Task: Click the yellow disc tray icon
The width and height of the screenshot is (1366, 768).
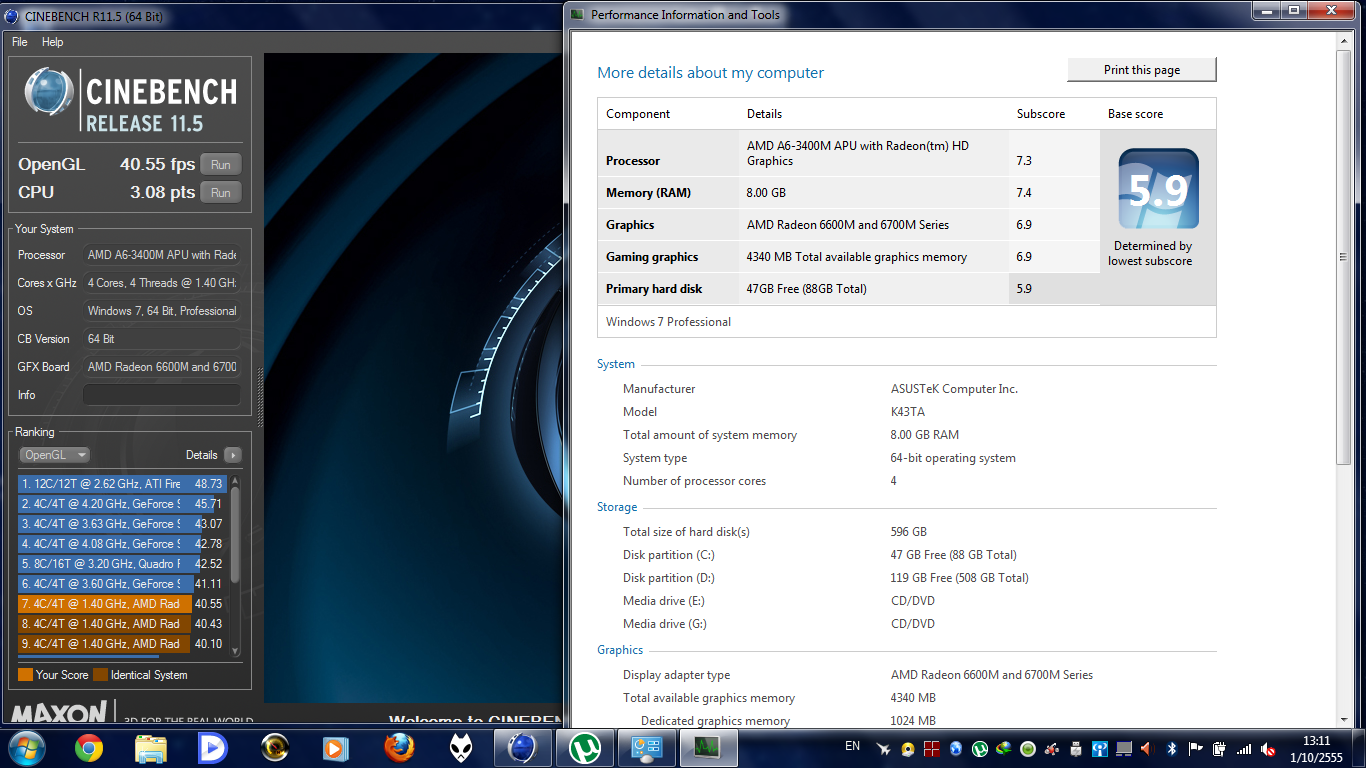Action: 907,749
